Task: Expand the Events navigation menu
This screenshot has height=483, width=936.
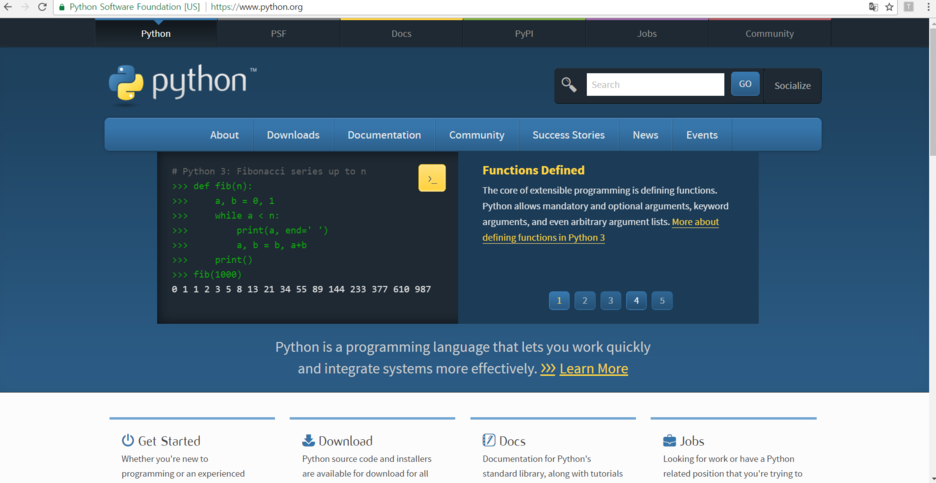Action: [x=702, y=135]
